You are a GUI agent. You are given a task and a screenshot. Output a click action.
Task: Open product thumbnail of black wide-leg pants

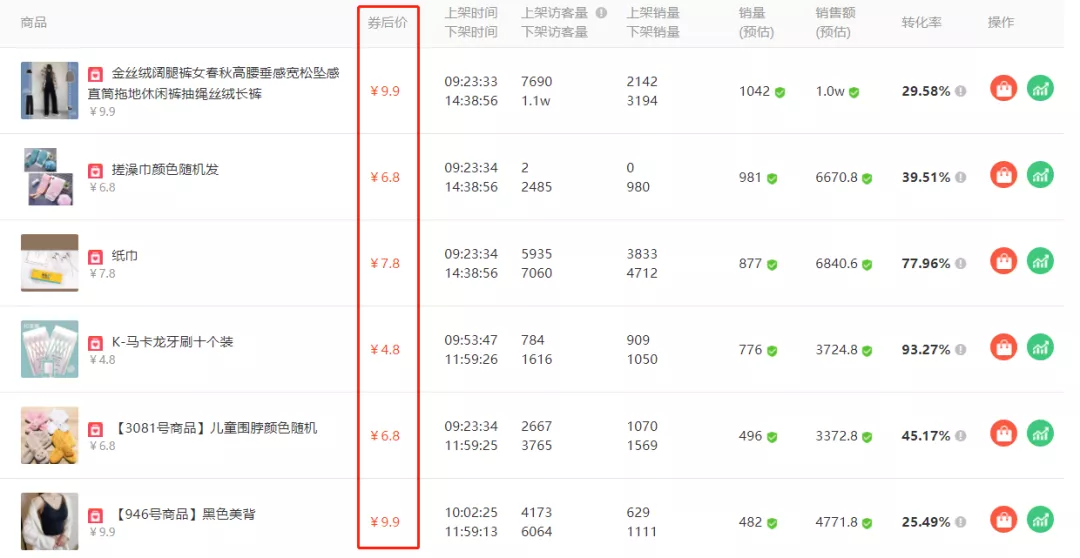coord(49,90)
